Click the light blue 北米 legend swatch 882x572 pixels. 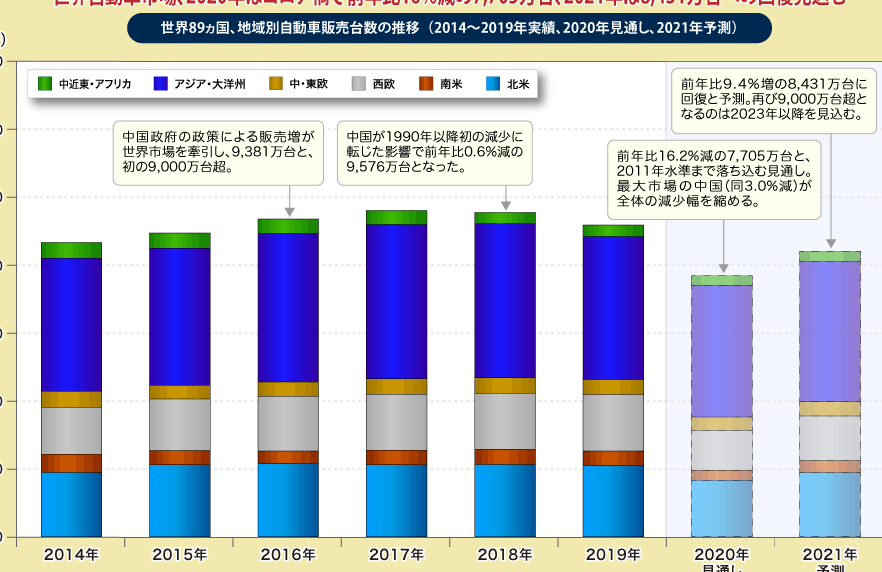pyautogui.click(x=493, y=84)
